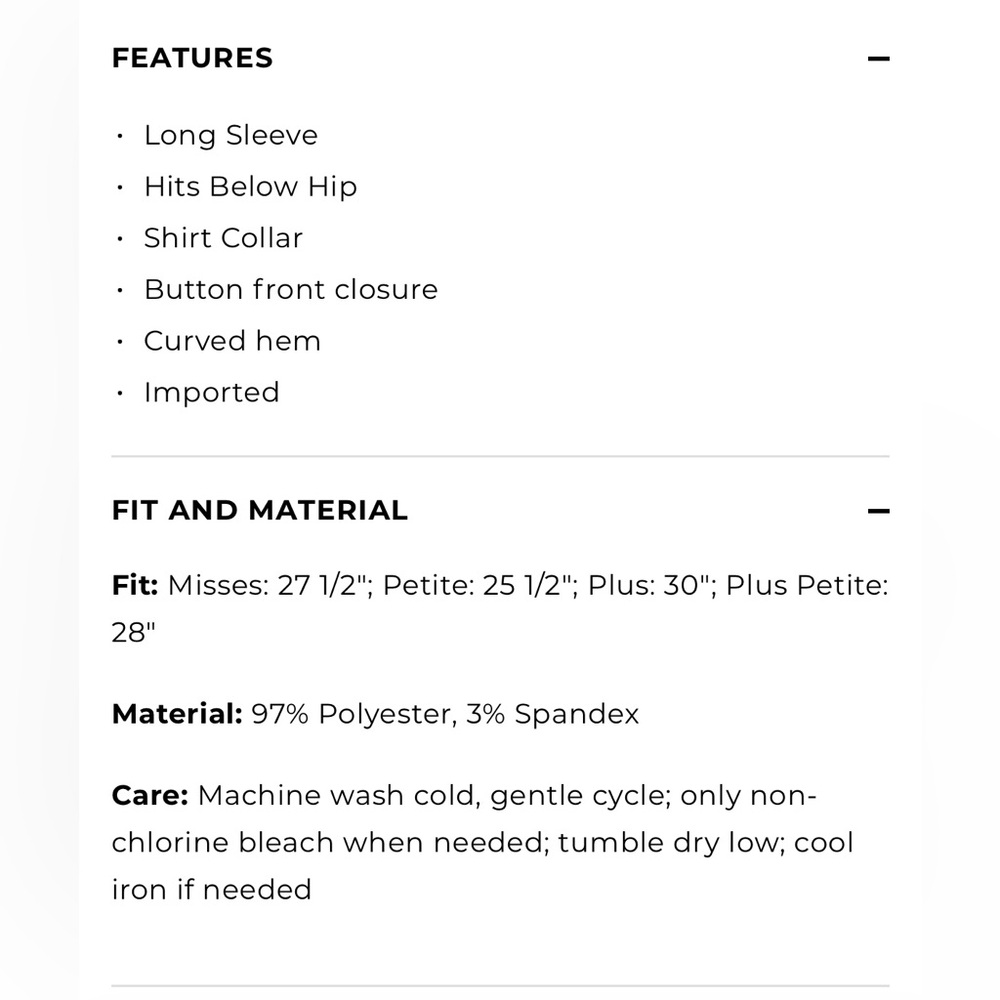The height and width of the screenshot is (1000, 1000).
Task: Click the Imported list item
Action: click(212, 392)
